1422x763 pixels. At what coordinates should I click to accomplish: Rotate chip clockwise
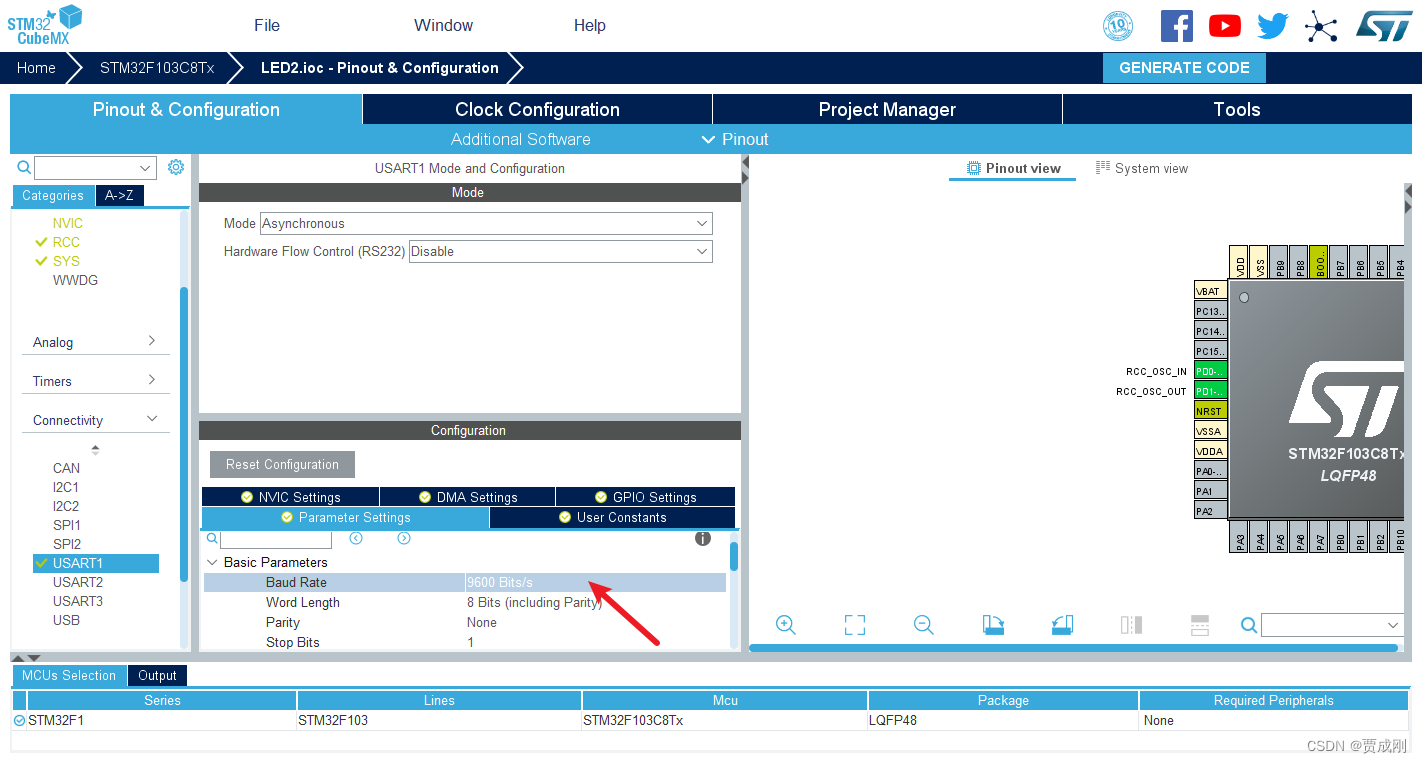[x=993, y=625]
